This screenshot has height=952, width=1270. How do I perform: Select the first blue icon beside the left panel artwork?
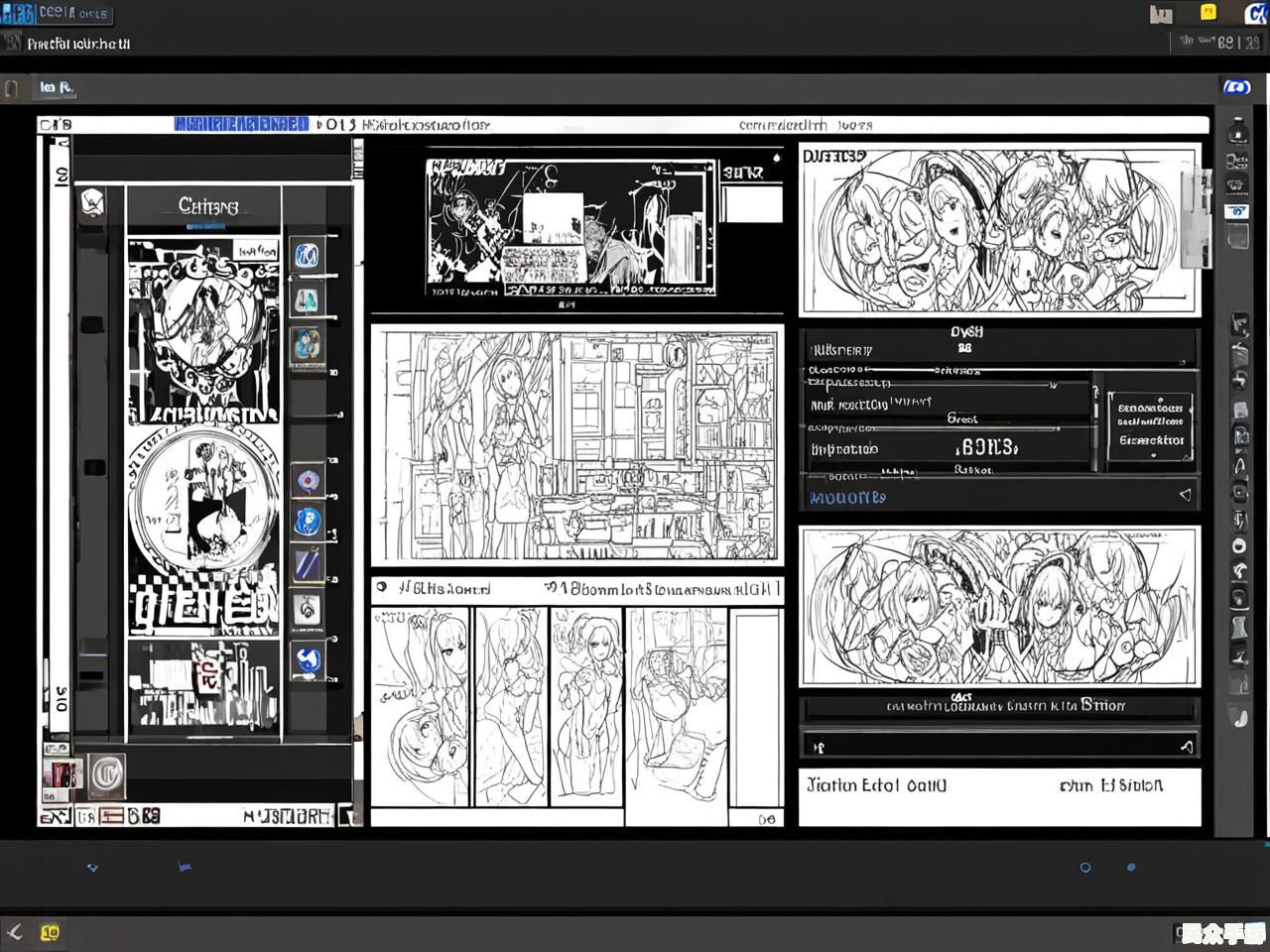307,256
